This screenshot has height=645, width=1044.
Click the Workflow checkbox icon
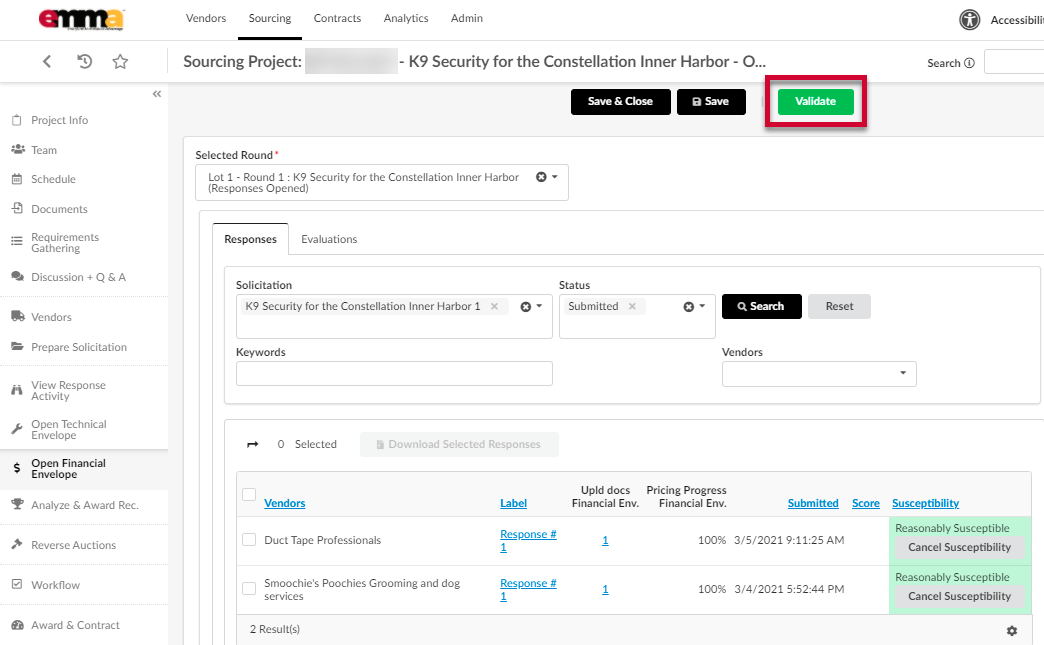click(17, 584)
